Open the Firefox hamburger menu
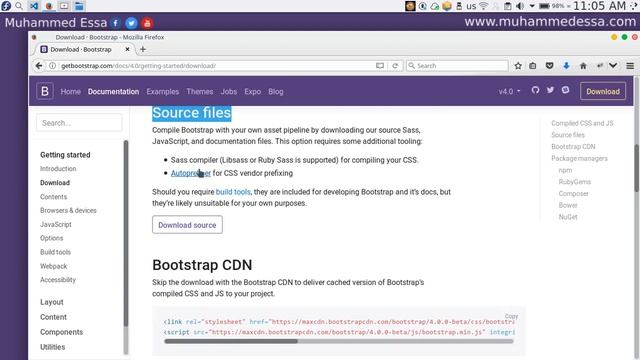640x360 pixels. [630, 66]
